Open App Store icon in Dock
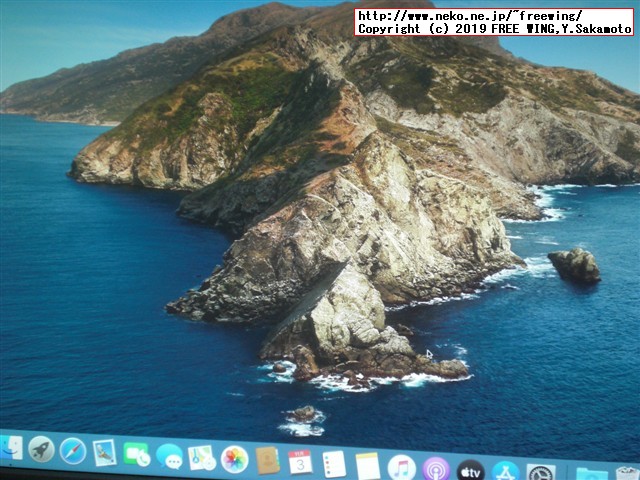The width and height of the screenshot is (640, 480). click(x=505, y=471)
